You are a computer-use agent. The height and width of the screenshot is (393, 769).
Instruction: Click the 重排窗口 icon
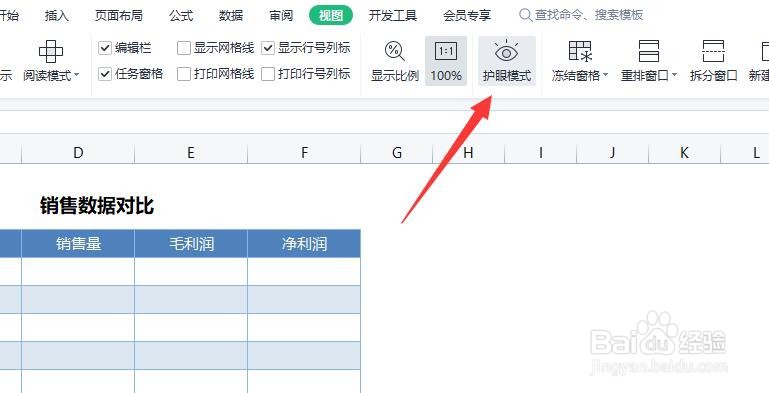[649, 51]
